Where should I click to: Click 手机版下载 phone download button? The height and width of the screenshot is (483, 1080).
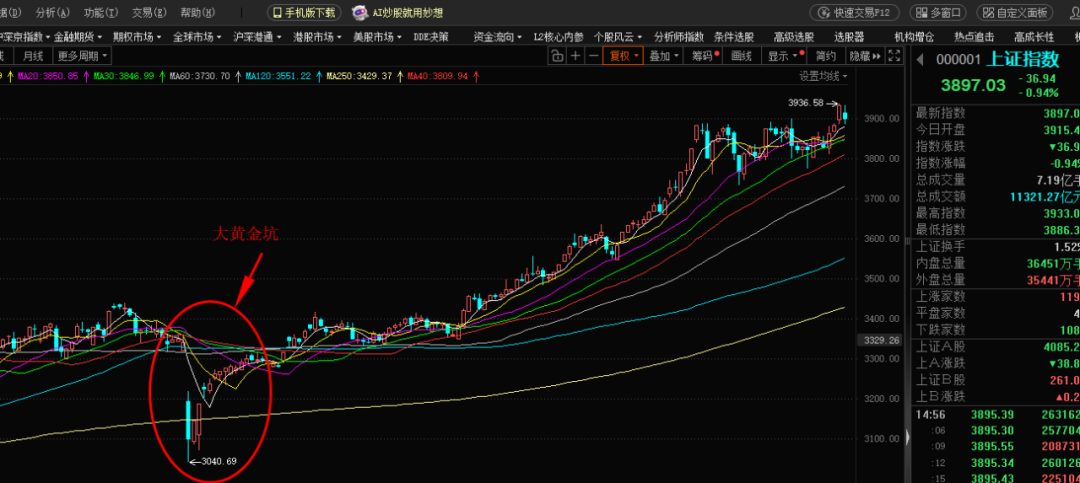305,13
